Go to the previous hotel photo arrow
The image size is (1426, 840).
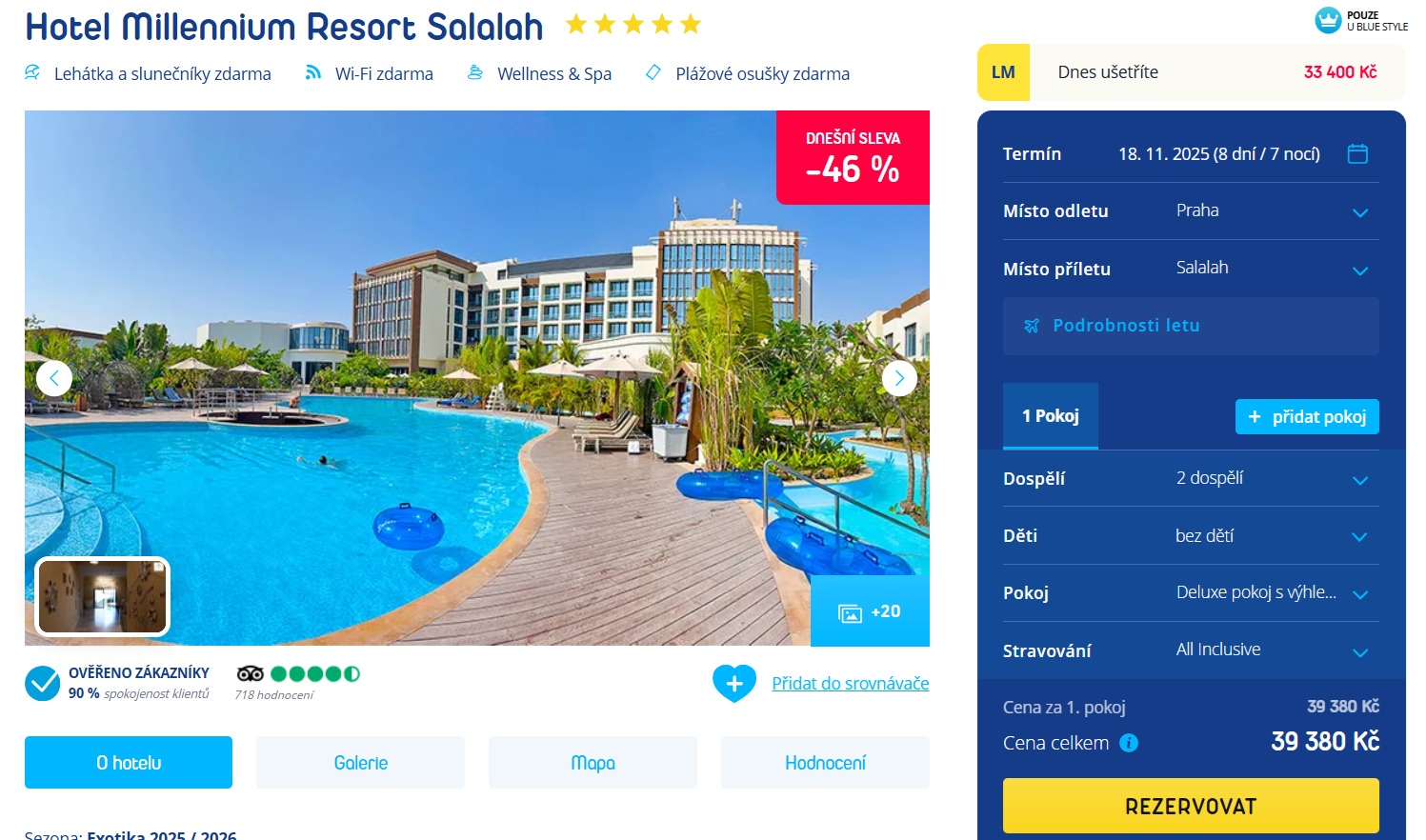(54, 378)
